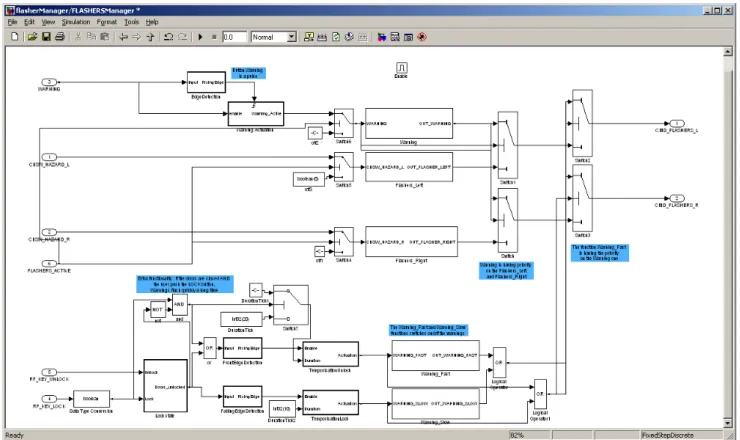Paste from clipboard toolbar icon

(x=105, y=37)
